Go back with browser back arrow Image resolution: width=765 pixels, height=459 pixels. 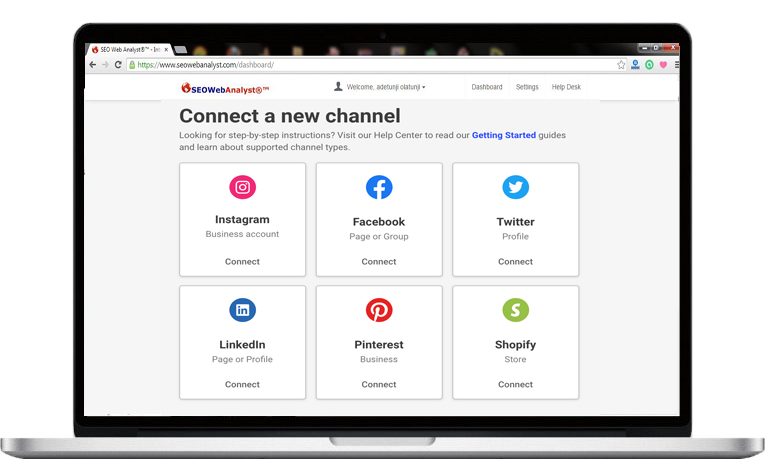coord(93,64)
